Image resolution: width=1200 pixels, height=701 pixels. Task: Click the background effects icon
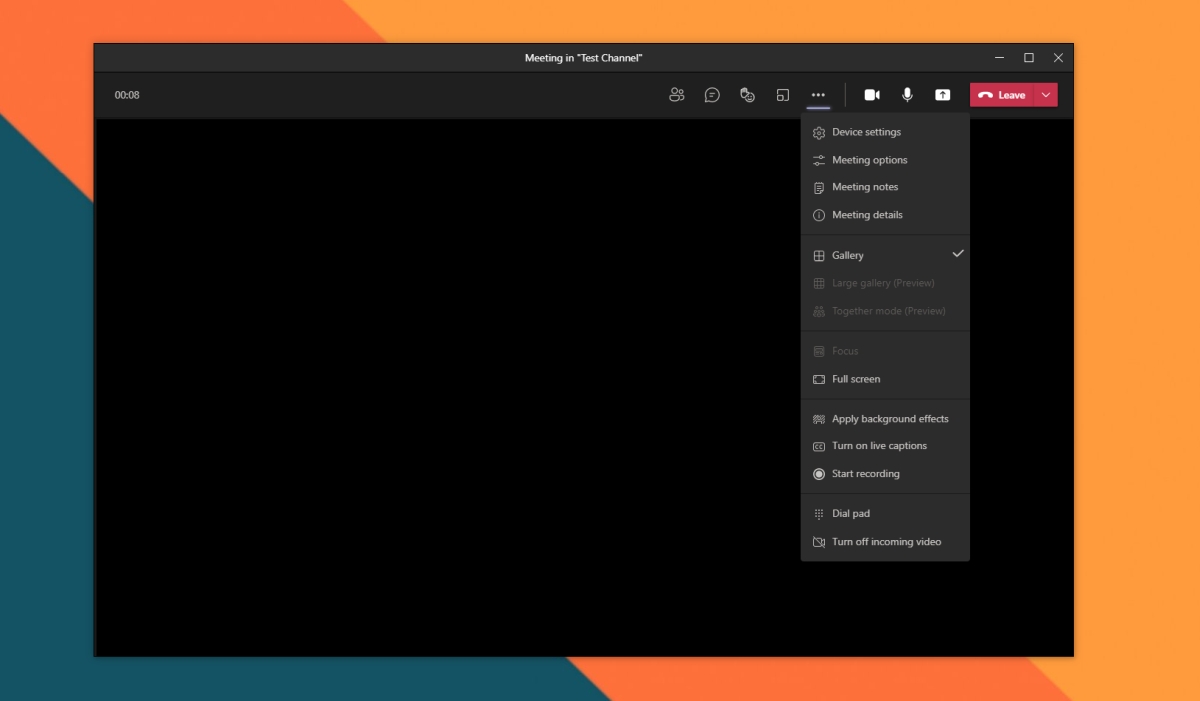click(x=819, y=419)
